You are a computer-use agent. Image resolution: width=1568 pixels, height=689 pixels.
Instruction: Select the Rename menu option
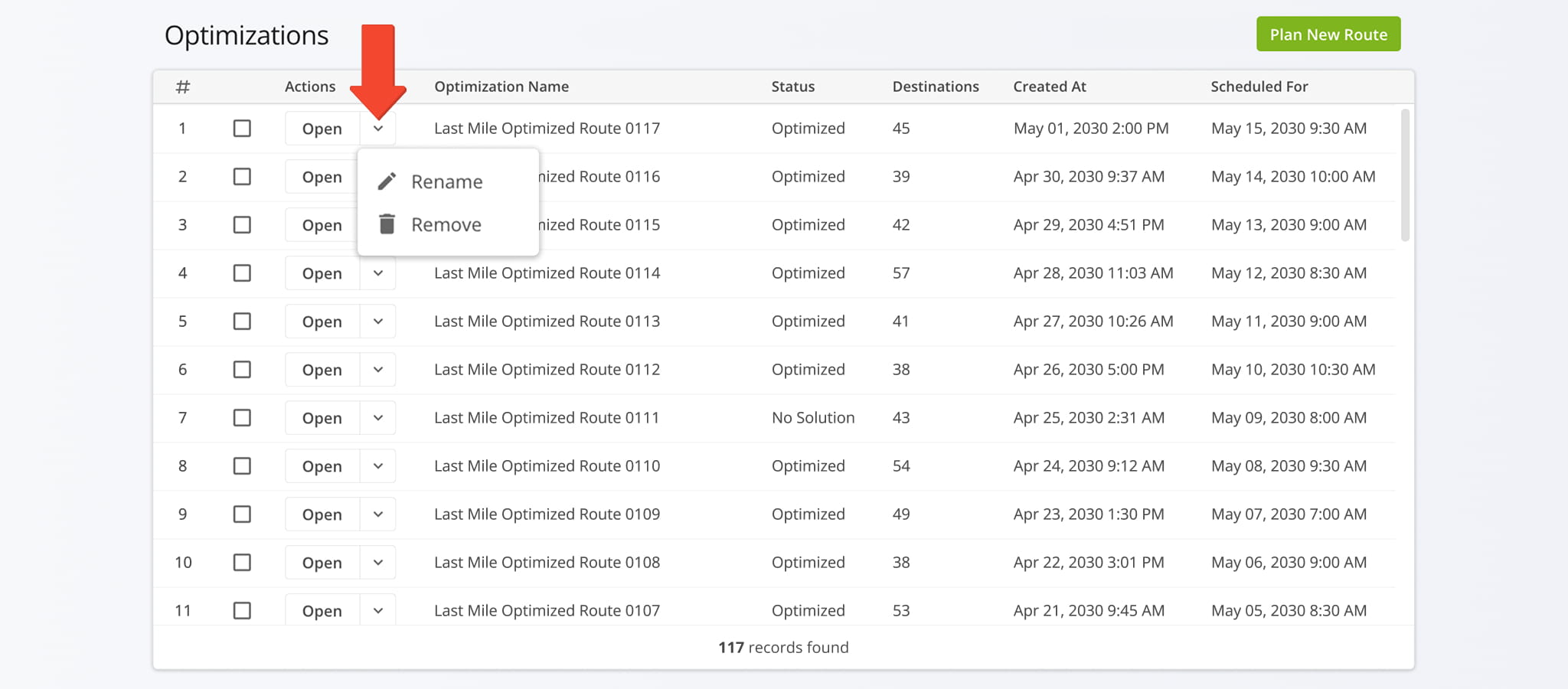[447, 181]
